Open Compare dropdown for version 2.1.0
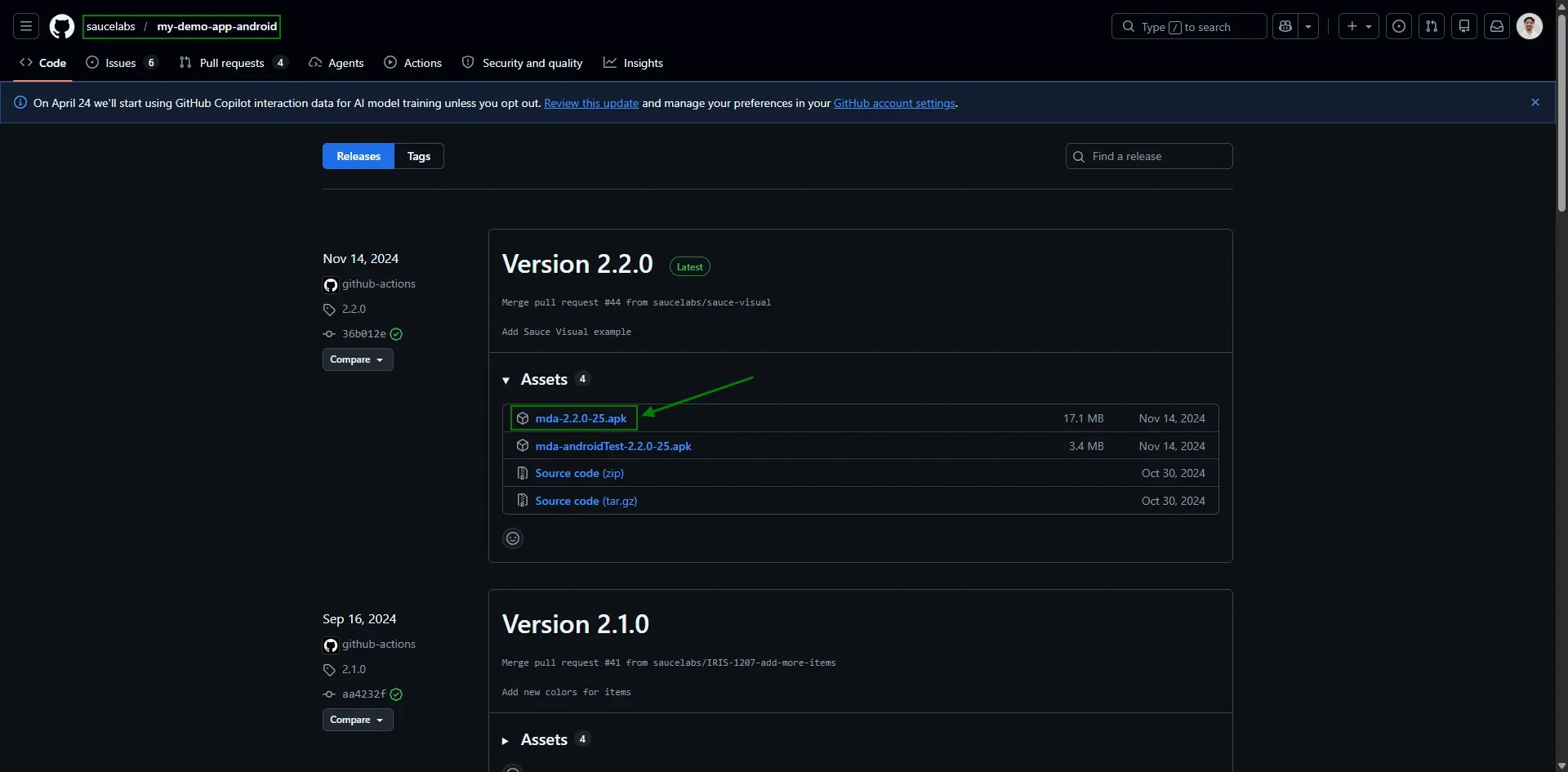The height and width of the screenshot is (772, 1568). pyautogui.click(x=358, y=720)
